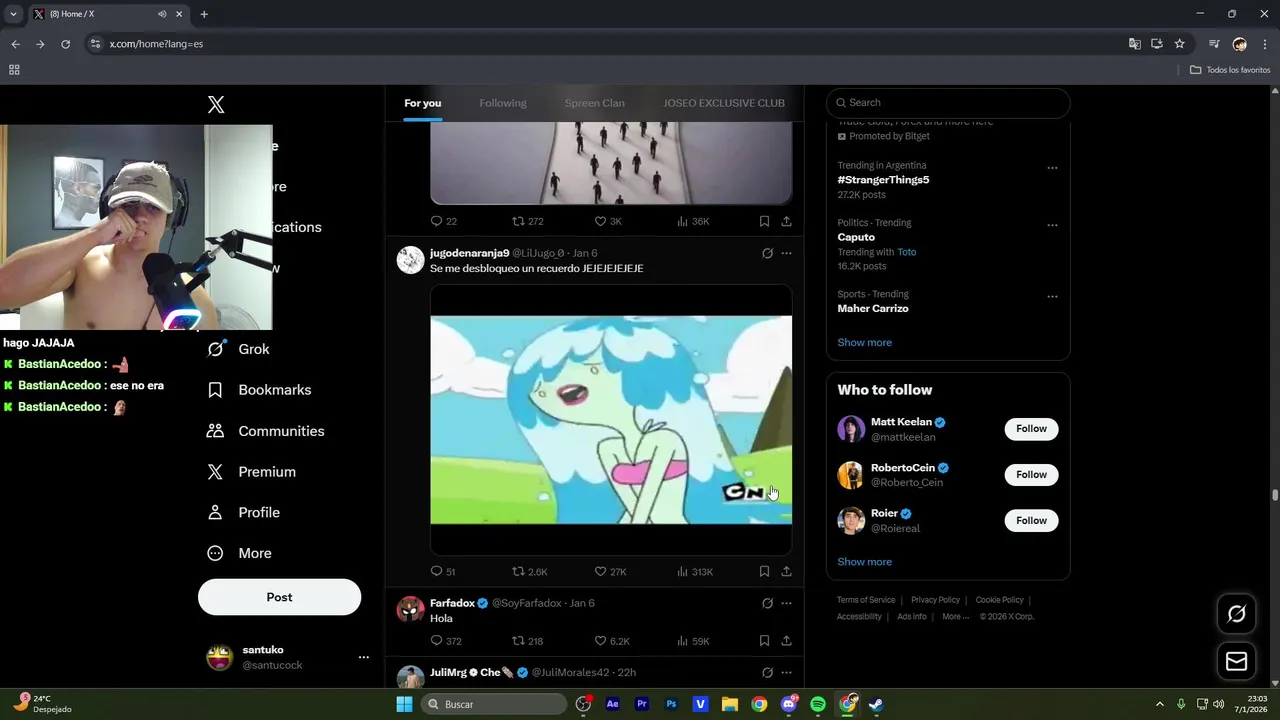The image size is (1280, 720).
Task: Bookmark this page with star icon
Action: (1180, 44)
